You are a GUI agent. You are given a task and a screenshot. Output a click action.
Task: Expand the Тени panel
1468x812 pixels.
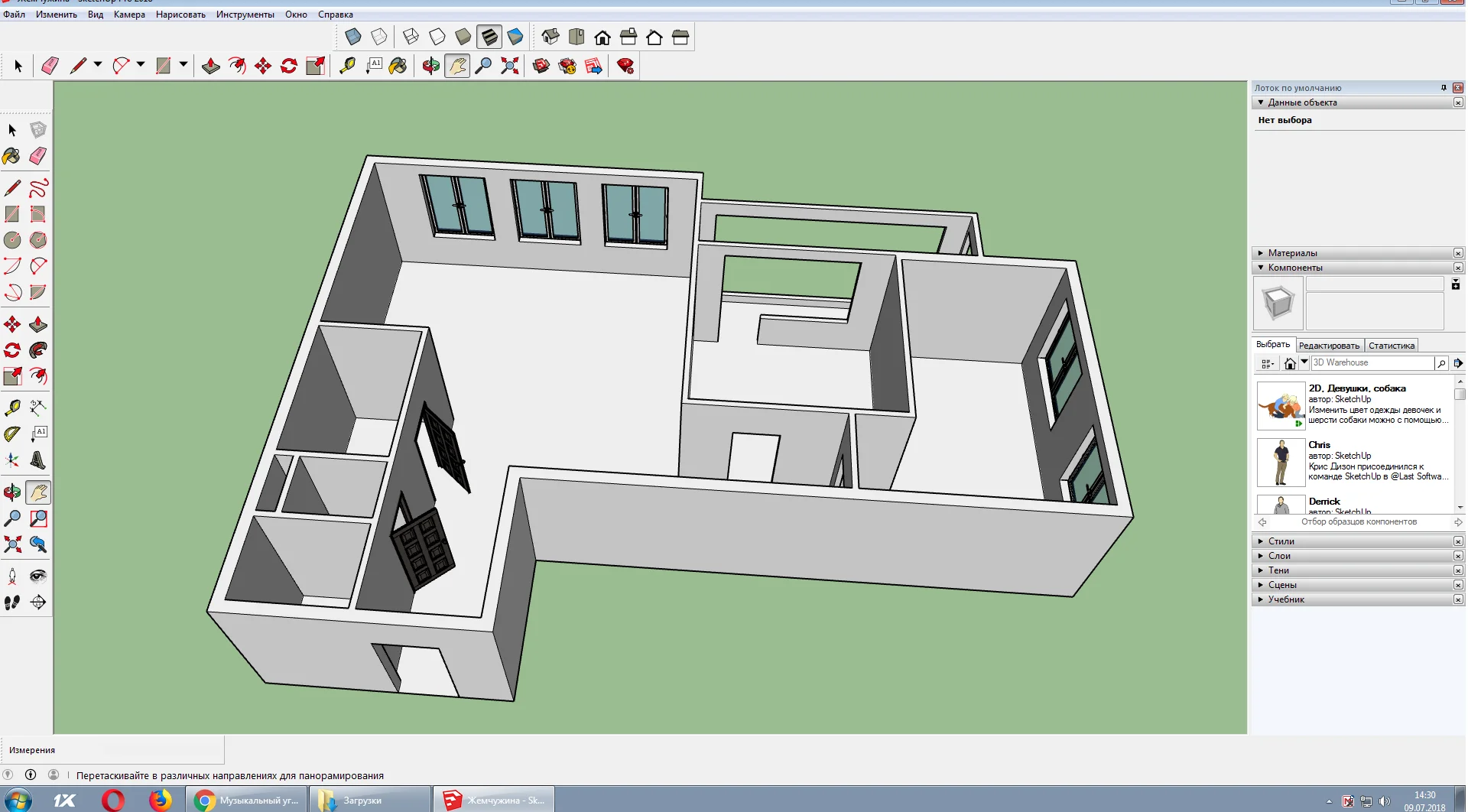point(1278,570)
